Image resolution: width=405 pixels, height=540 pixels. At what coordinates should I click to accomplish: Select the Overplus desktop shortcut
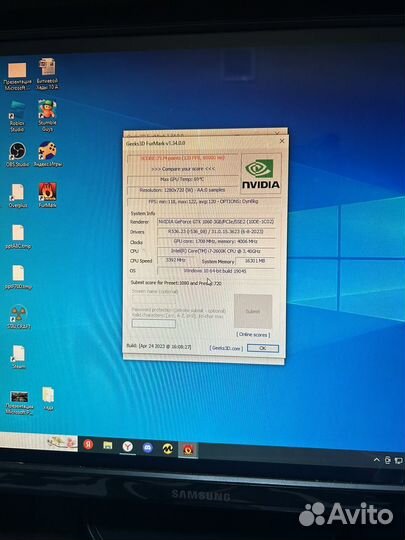point(18,195)
